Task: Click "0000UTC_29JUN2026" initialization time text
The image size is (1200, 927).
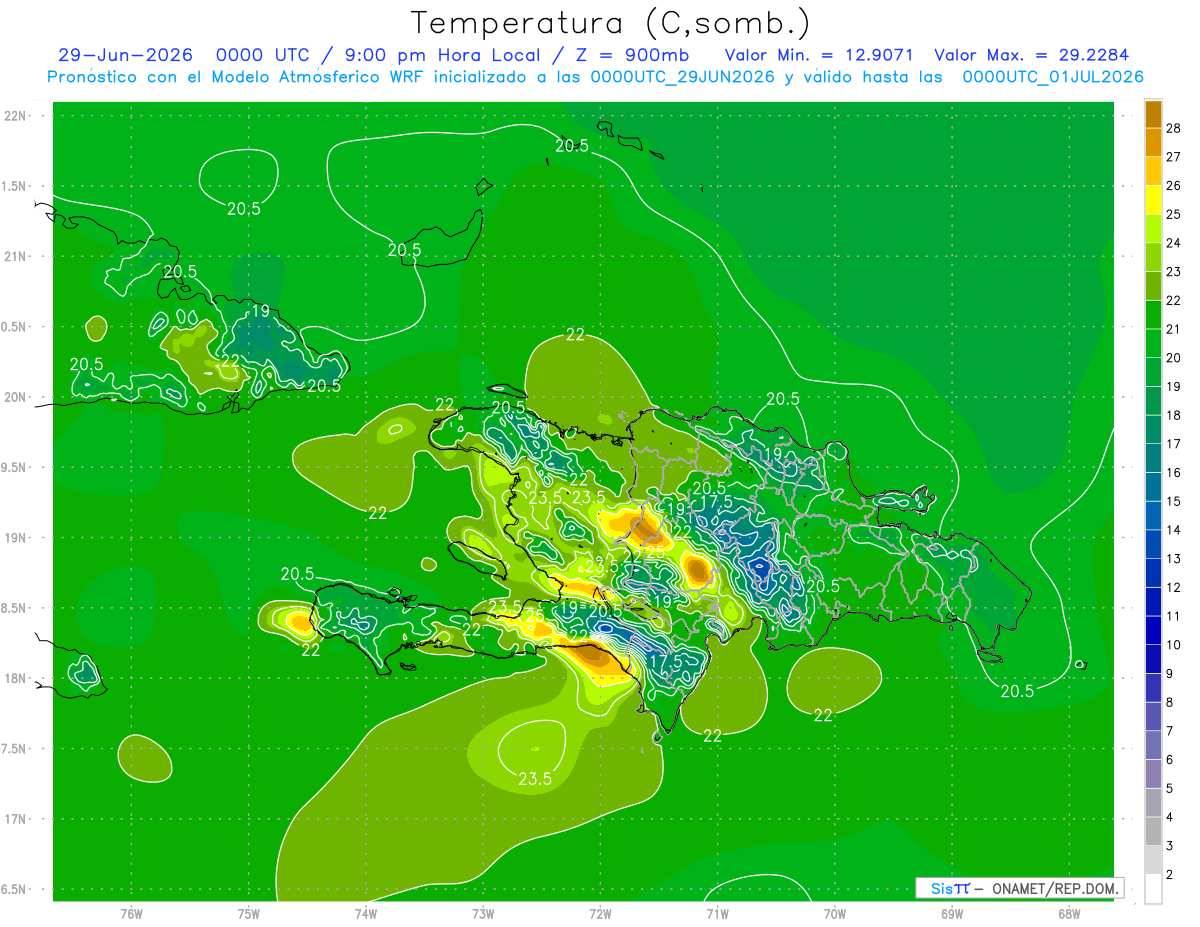Action: coord(683,77)
